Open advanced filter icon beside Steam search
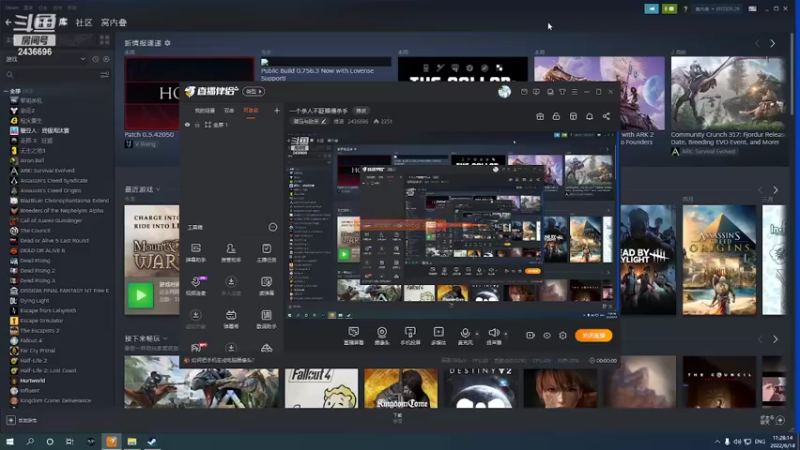This screenshot has width=800, height=450. 105,74
